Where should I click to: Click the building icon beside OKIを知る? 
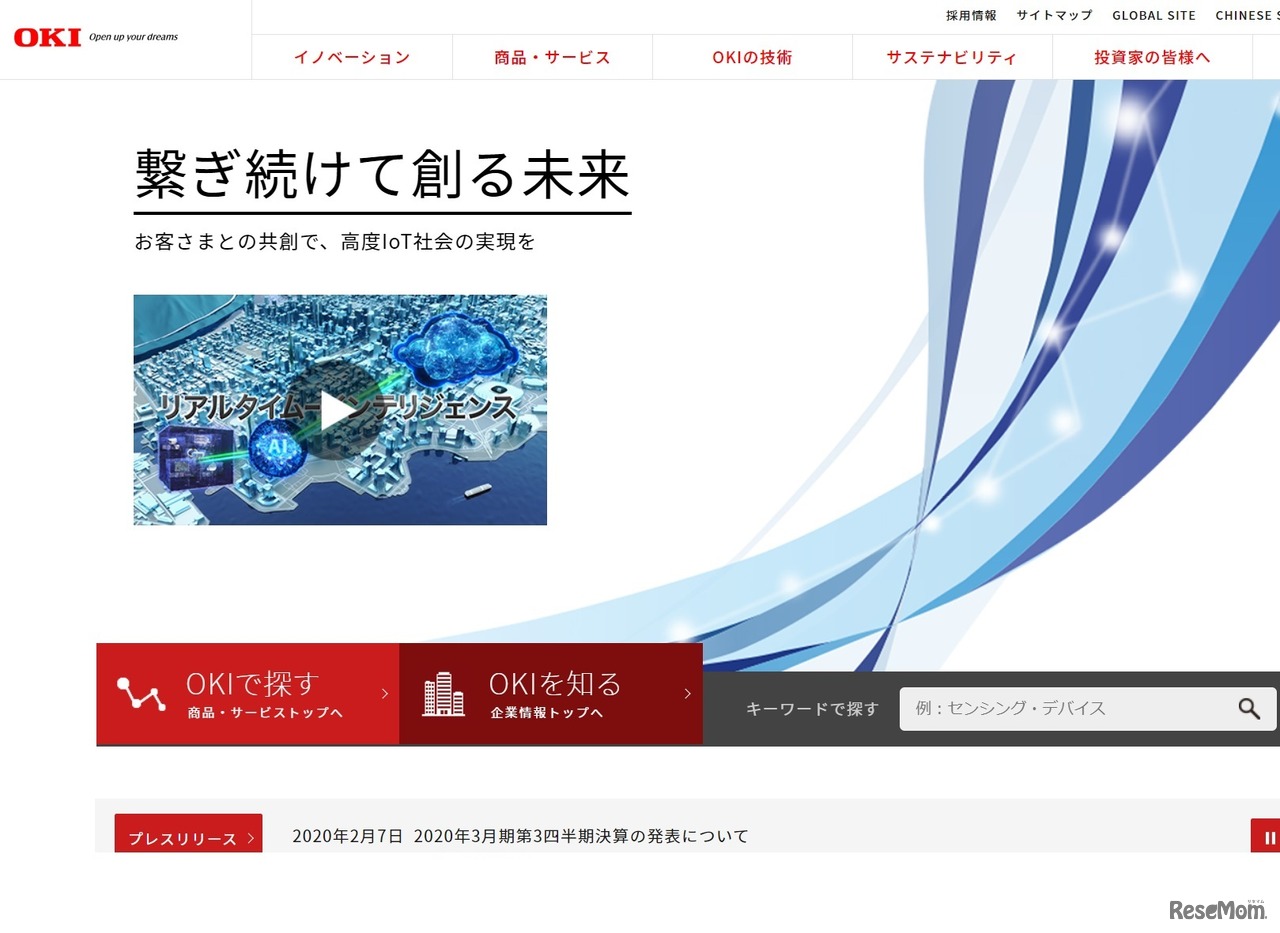pos(443,694)
